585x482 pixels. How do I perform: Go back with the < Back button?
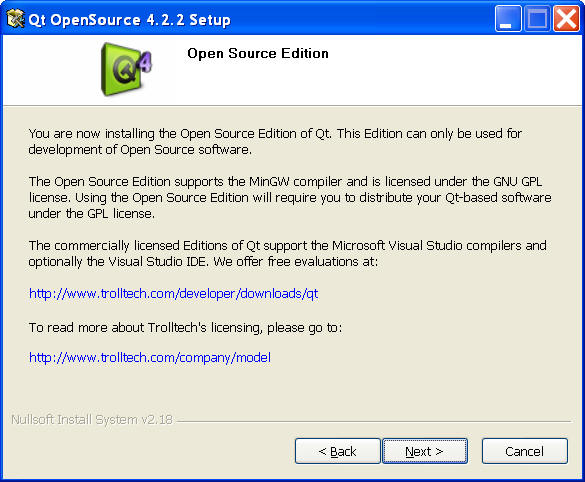point(337,451)
